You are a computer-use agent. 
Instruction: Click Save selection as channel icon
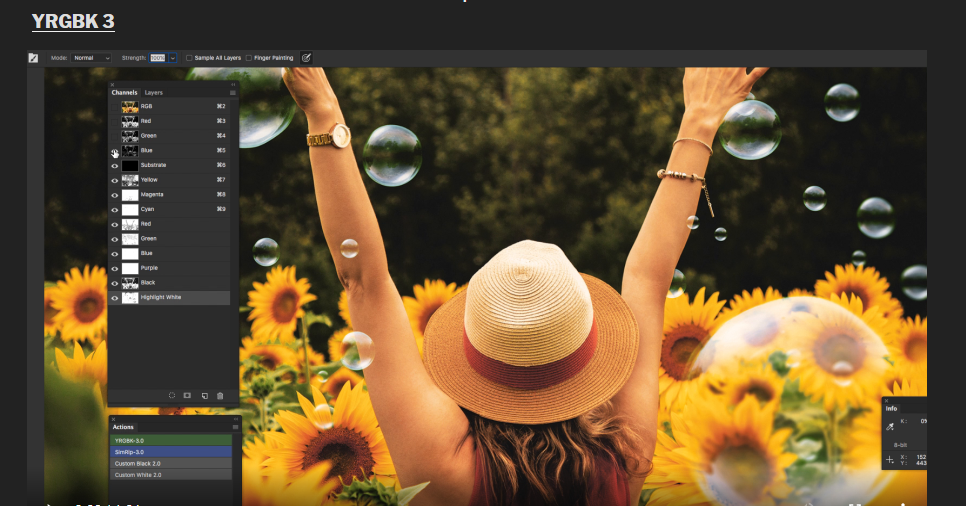(187, 395)
